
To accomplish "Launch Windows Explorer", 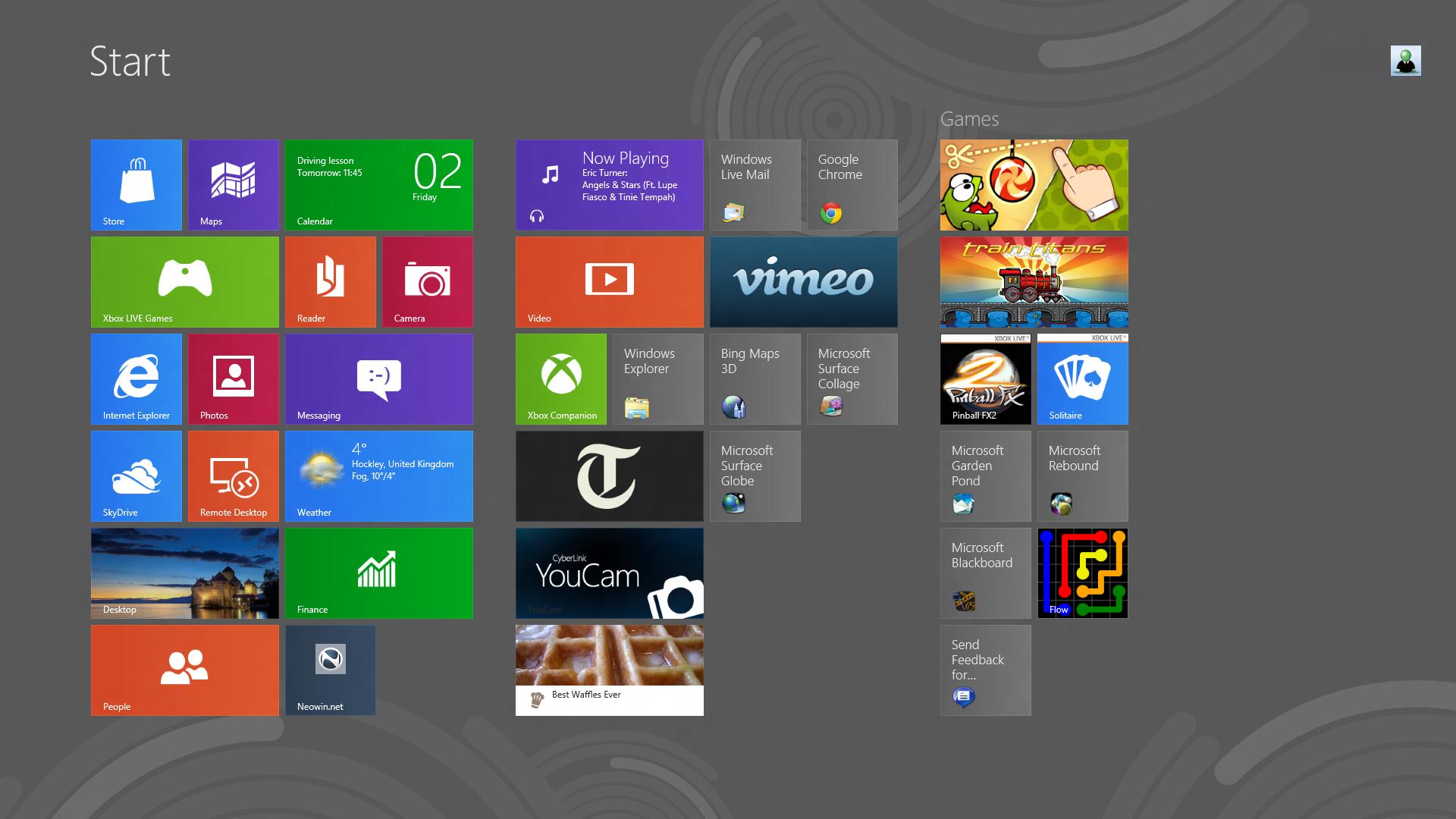I will [x=657, y=378].
